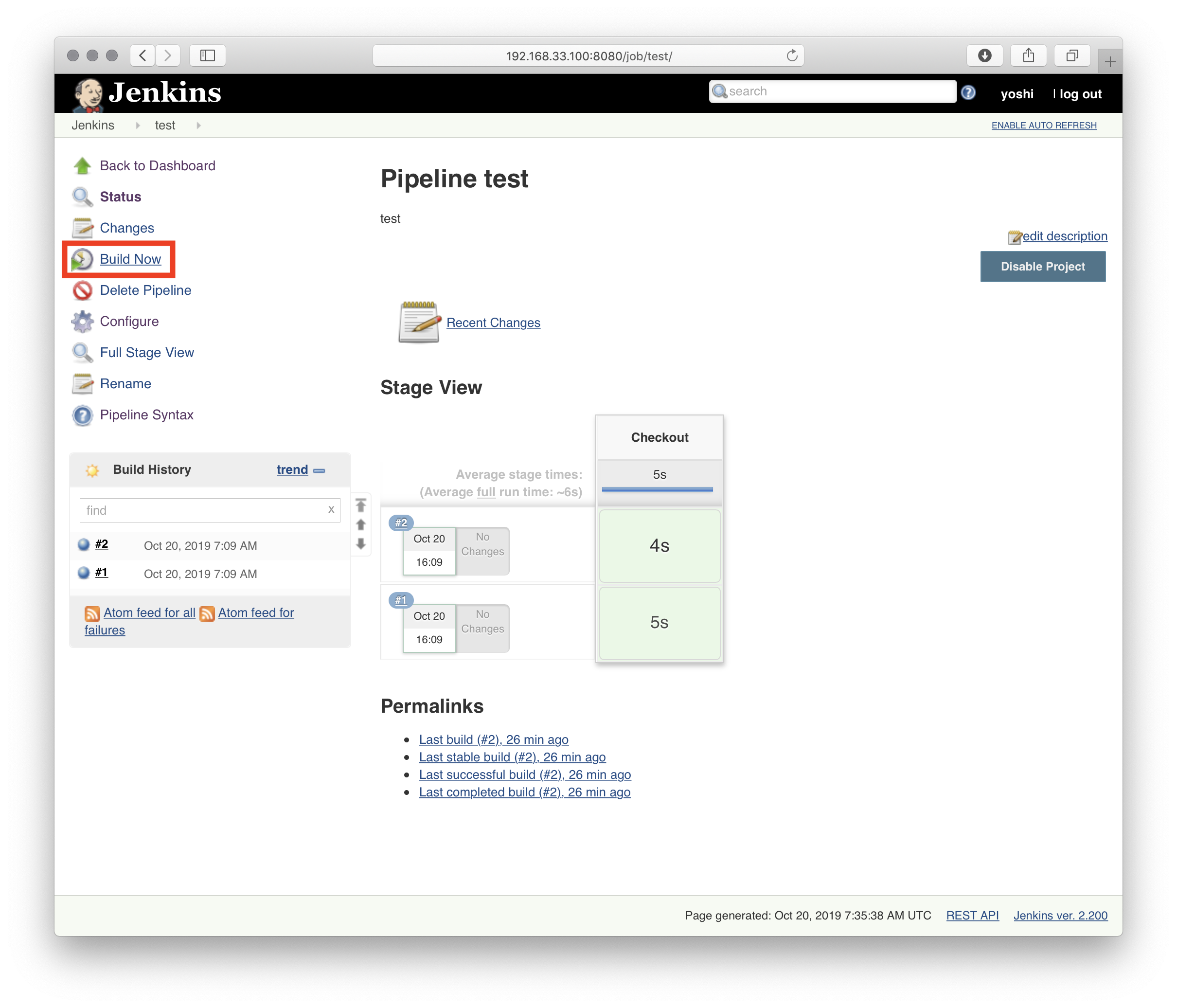The image size is (1177, 1008).
Task: Jump to top of build history list
Action: pyautogui.click(x=361, y=504)
